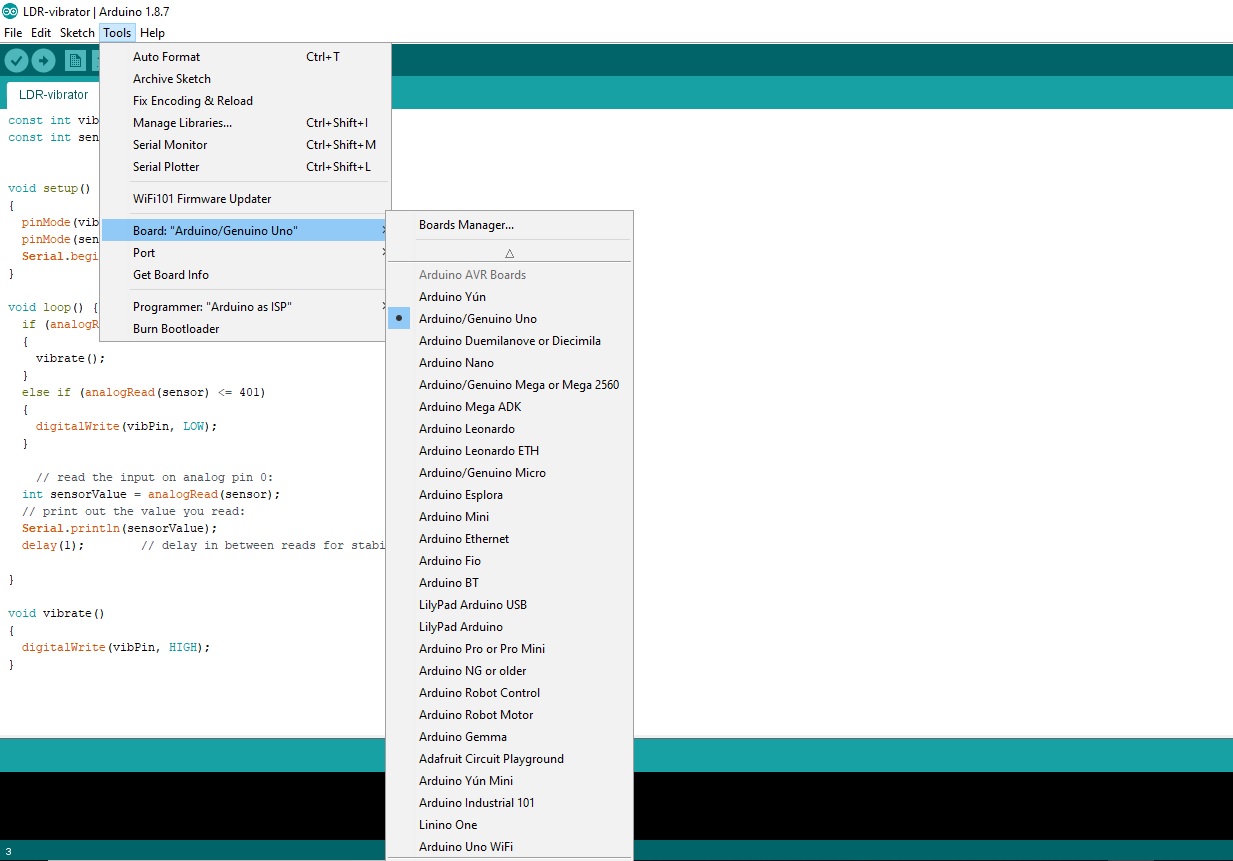Select the Arduino Yún Mini board
Viewport: 1233px width, 861px height.
[509, 781]
